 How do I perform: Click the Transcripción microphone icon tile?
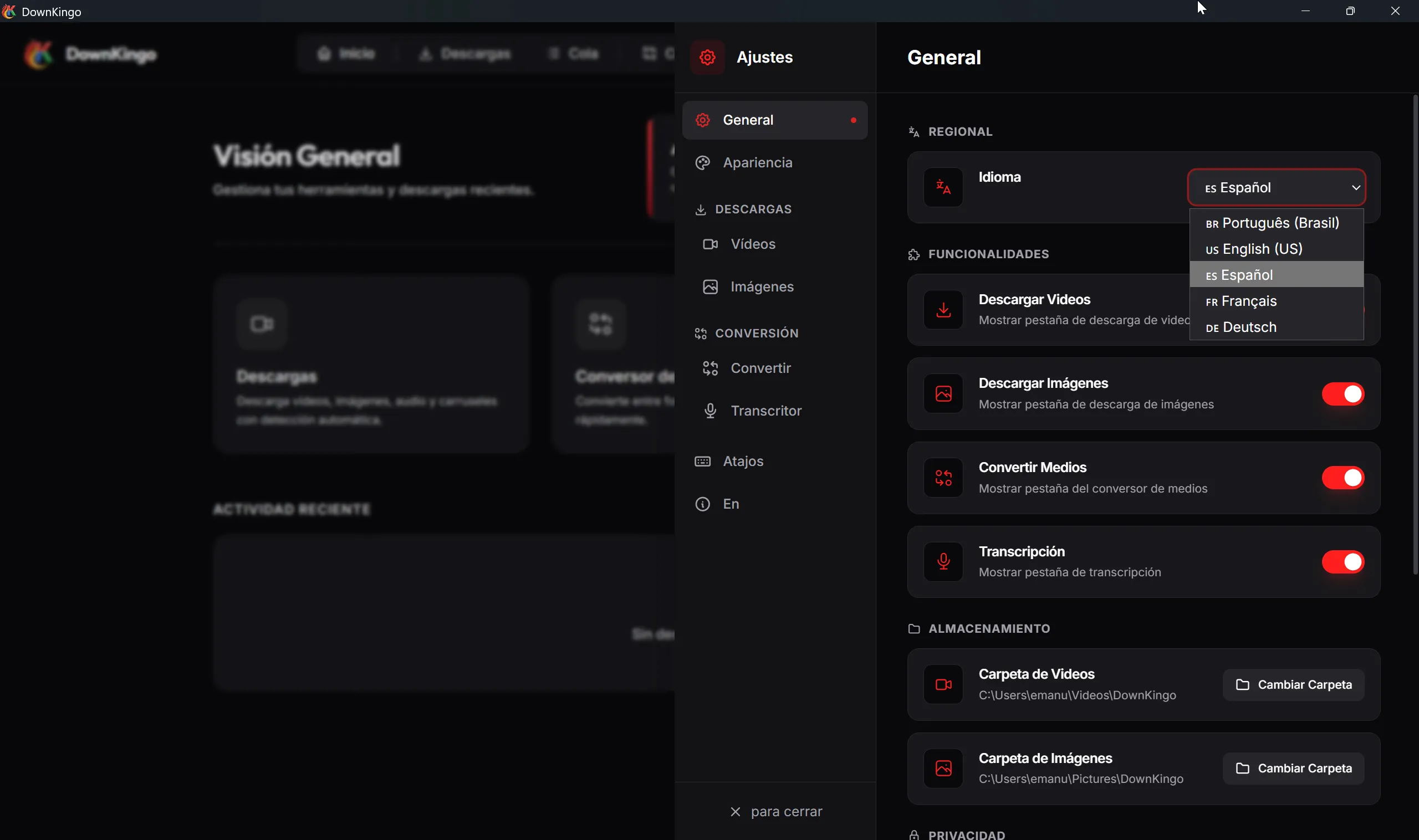[x=943, y=562]
